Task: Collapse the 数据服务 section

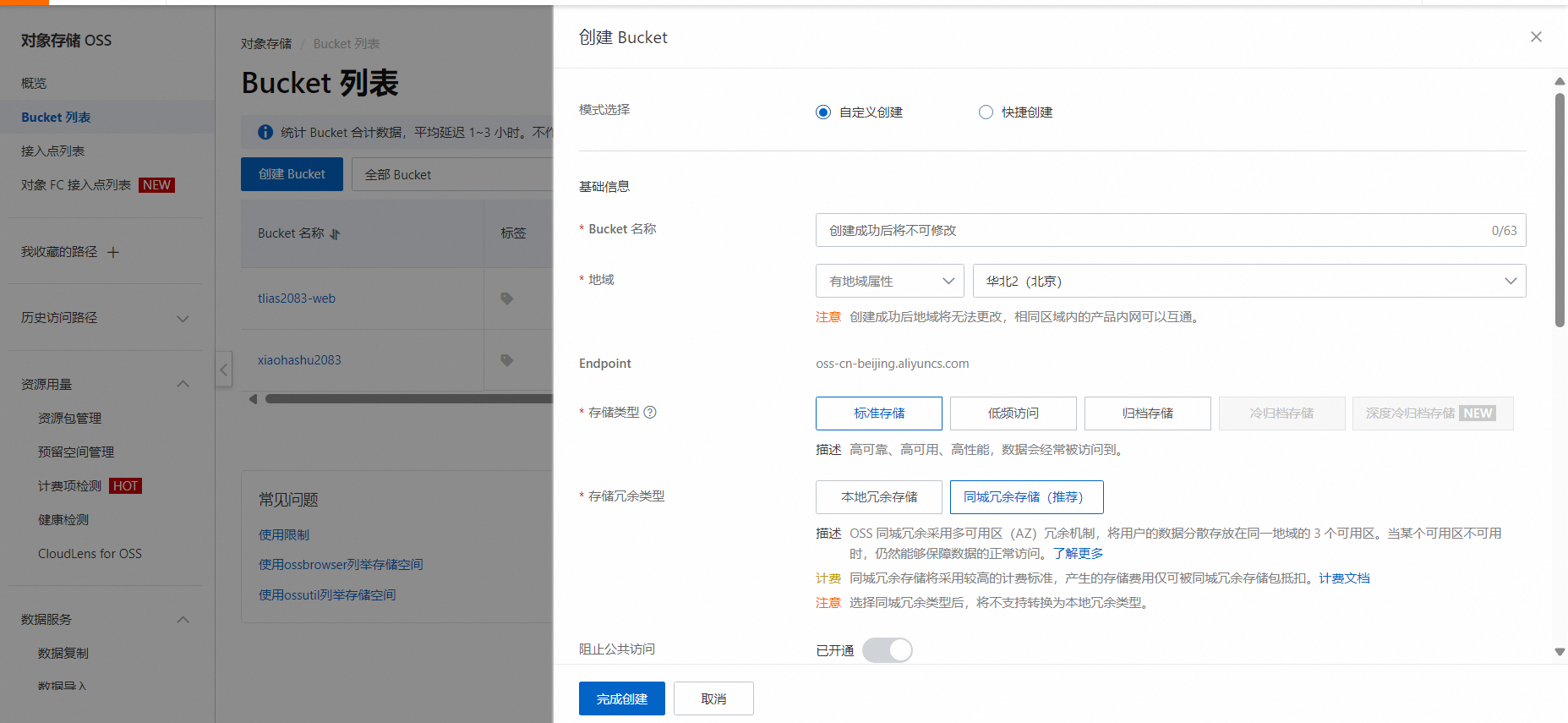Action: point(183,620)
